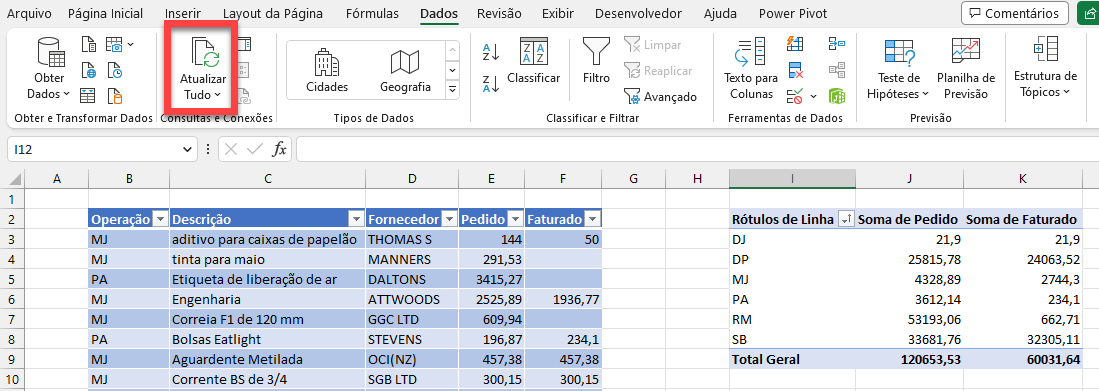This screenshot has width=1099, height=391.
Task: Toggle the Filtro funnel button
Action: [596, 62]
